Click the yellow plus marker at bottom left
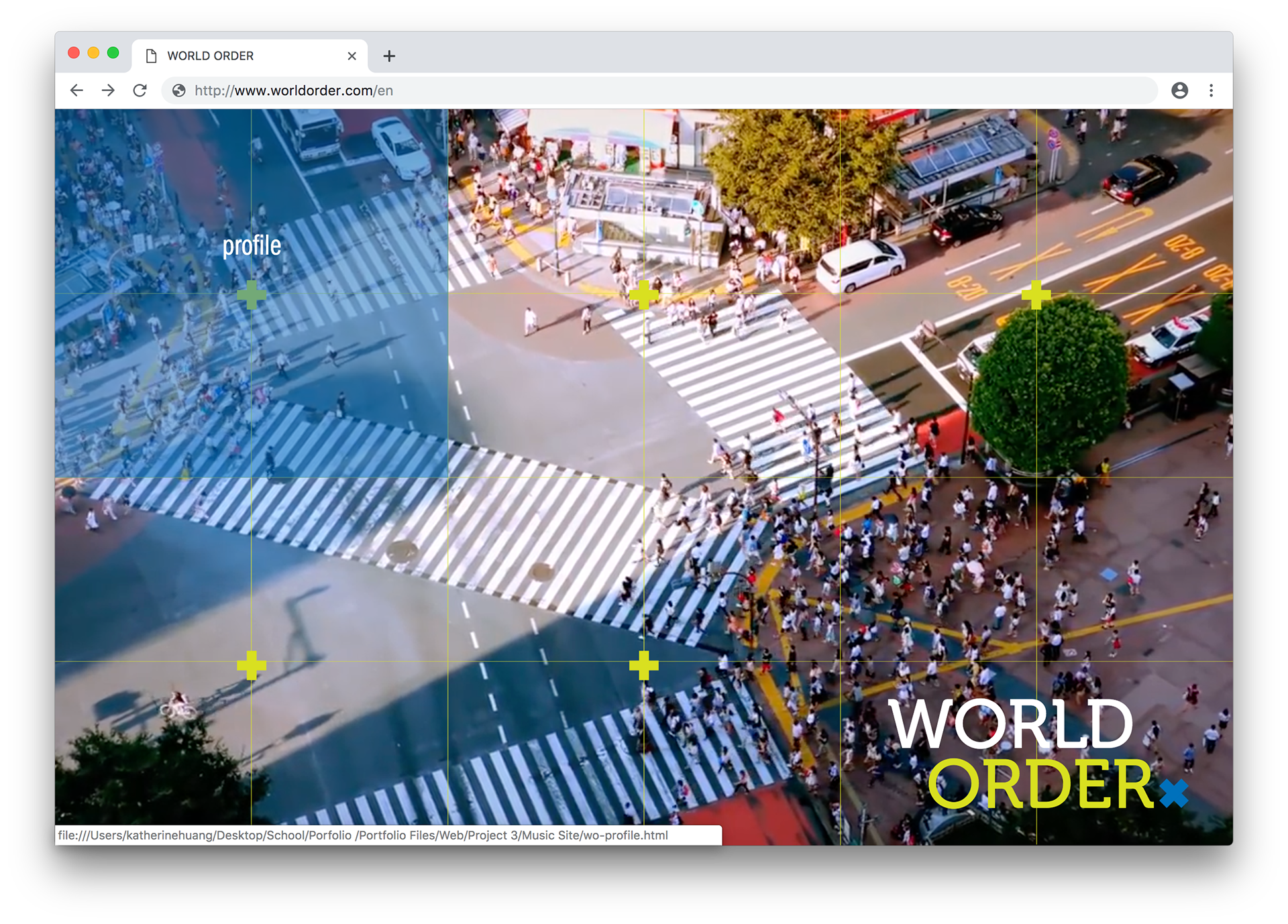This screenshot has width=1288, height=924. pyautogui.click(x=252, y=665)
